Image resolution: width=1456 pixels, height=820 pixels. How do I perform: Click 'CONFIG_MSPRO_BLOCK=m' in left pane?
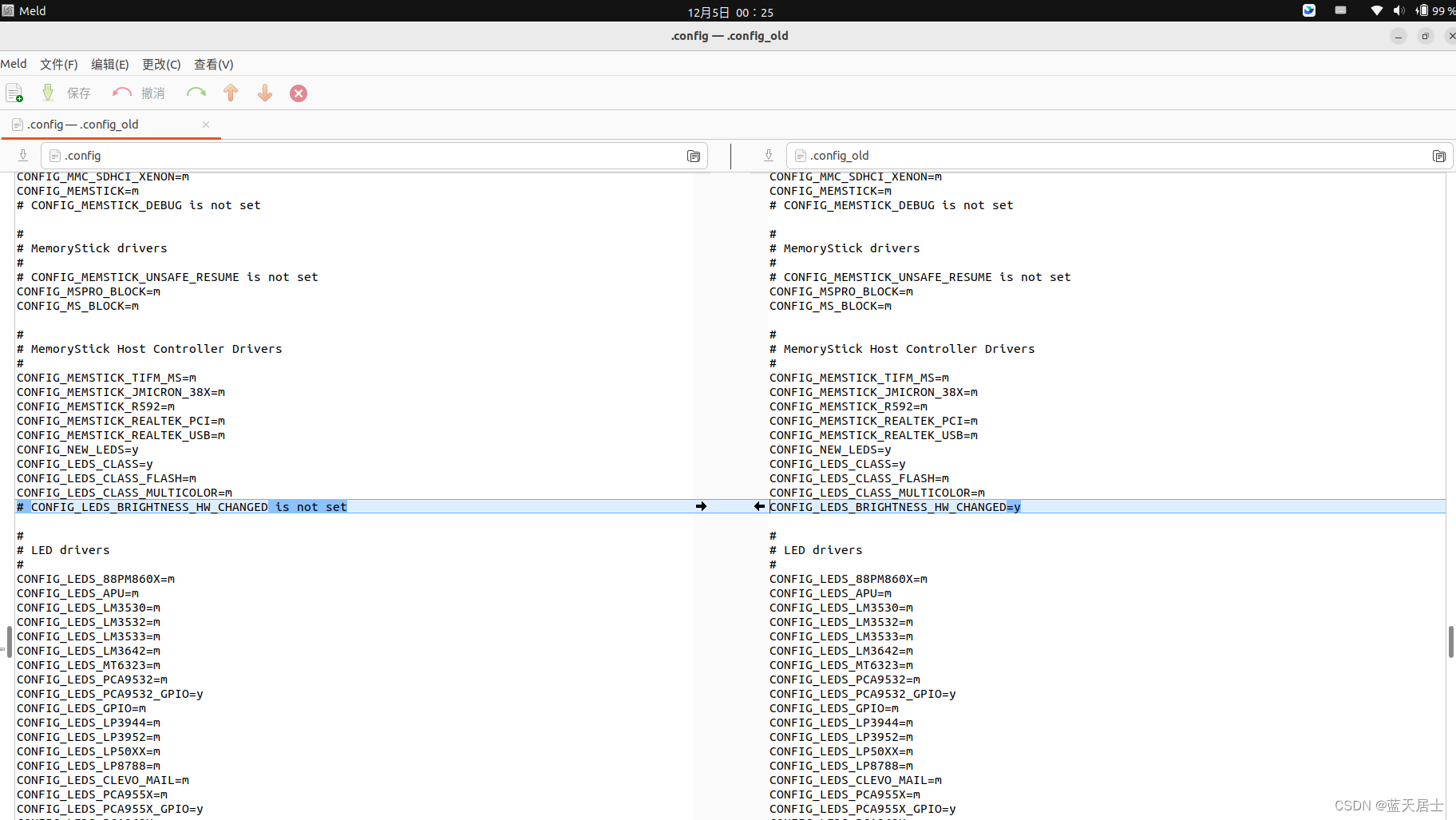[89, 291]
